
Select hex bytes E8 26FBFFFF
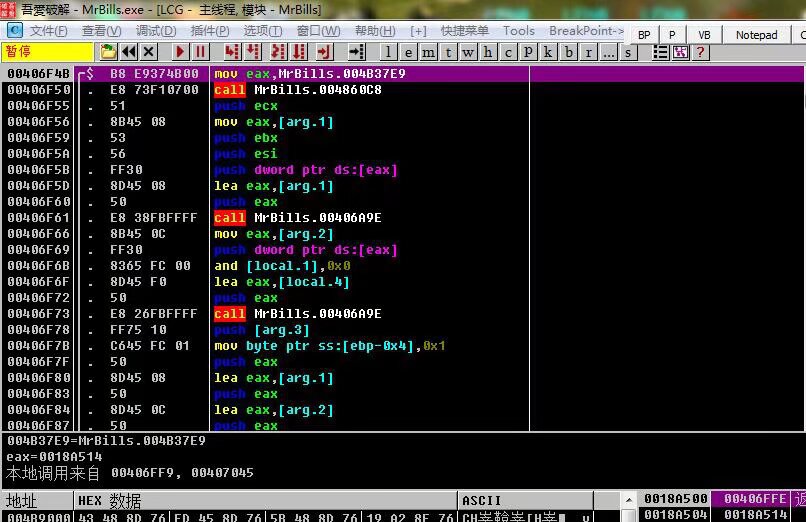click(153, 313)
